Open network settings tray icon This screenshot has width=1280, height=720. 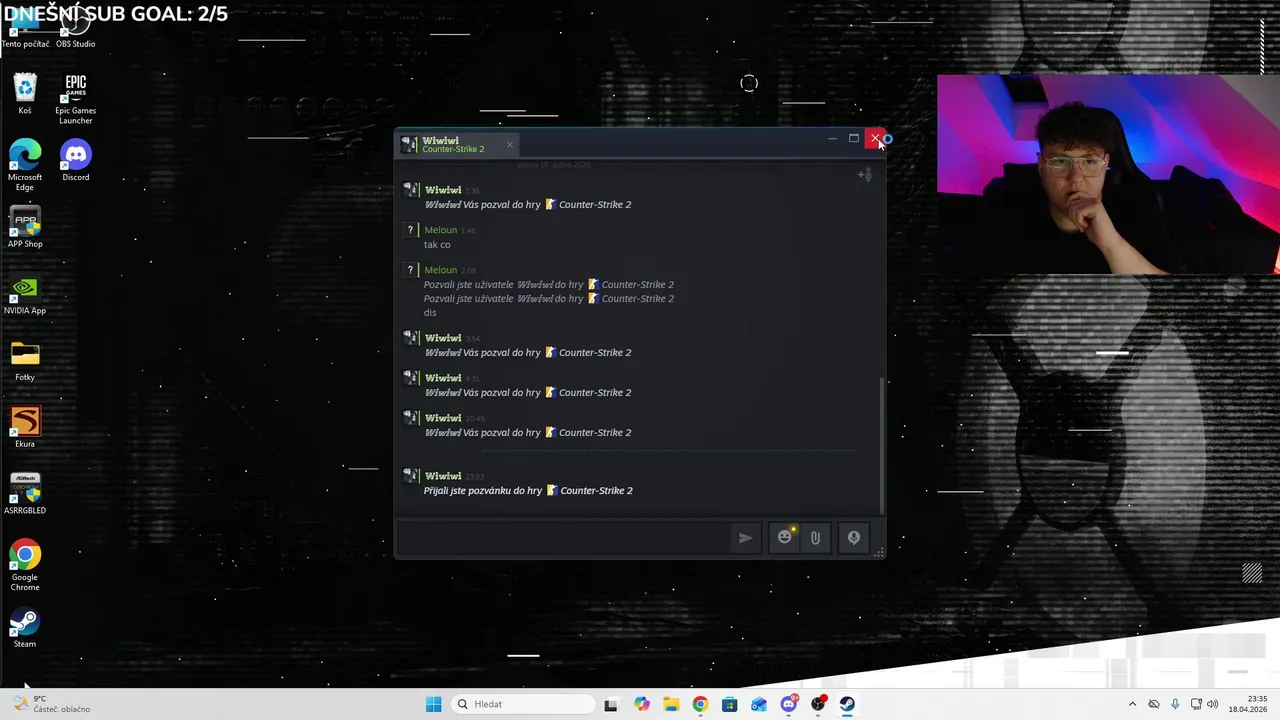1195,704
